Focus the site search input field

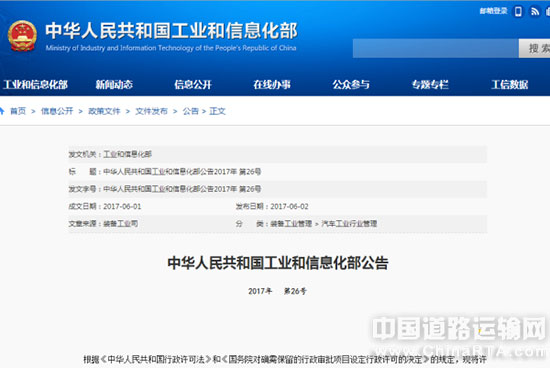coord(436,48)
